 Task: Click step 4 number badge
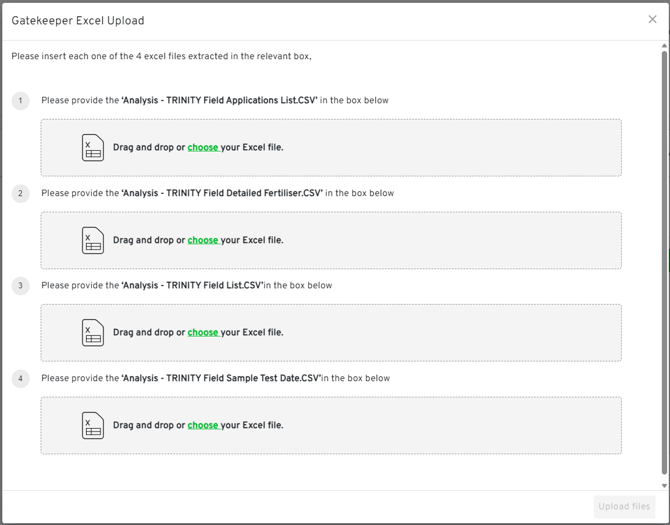pyautogui.click(x=20, y=378)
